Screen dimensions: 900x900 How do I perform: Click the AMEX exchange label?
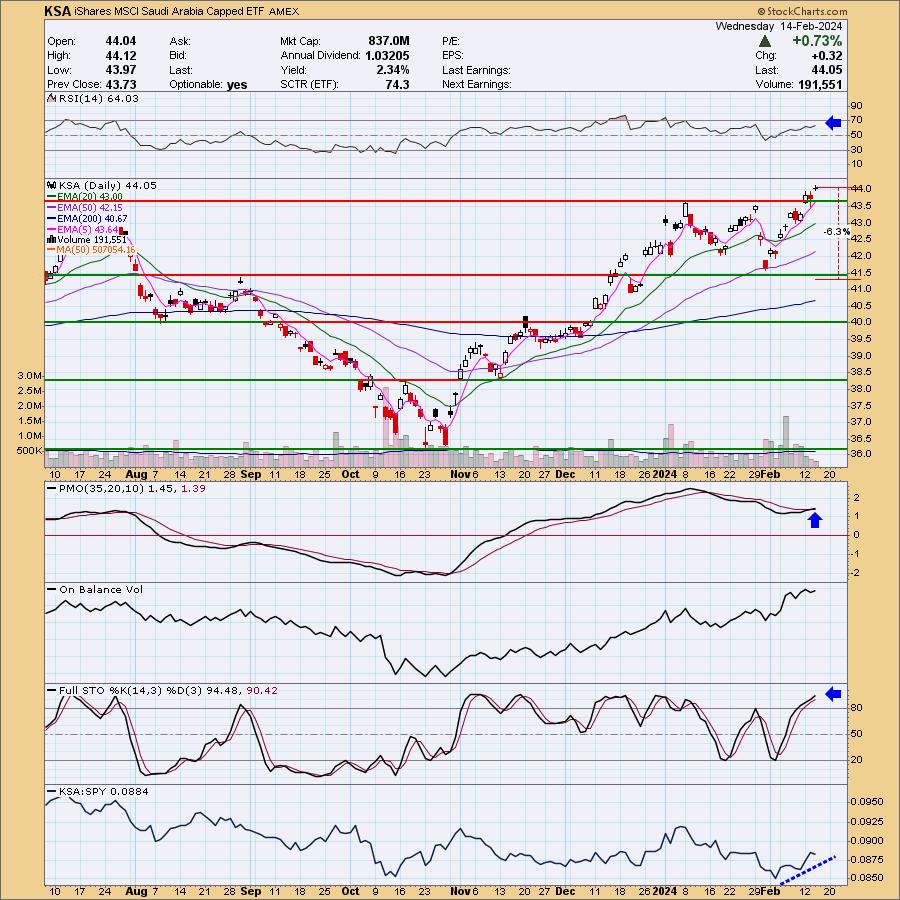(284, 11)
